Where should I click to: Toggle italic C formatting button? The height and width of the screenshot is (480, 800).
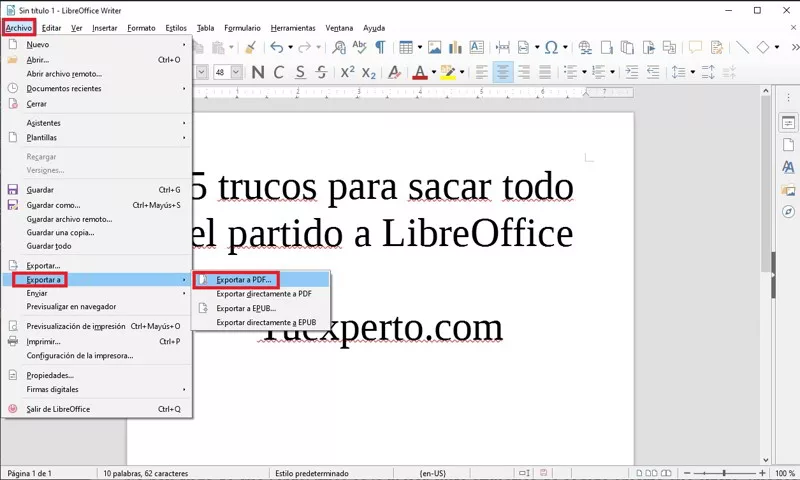[279, 72]
